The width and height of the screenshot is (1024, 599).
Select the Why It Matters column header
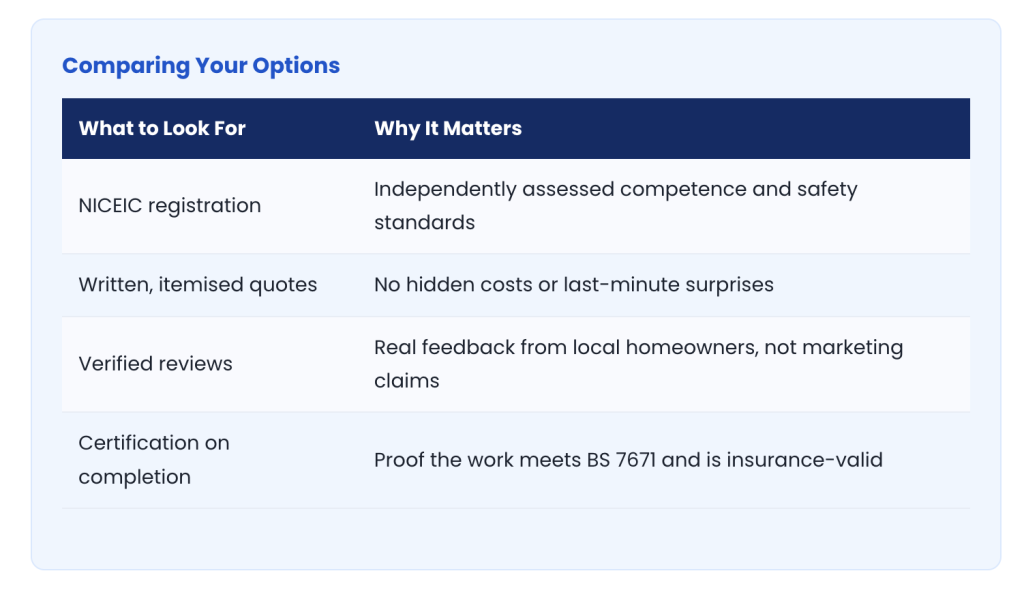pyautogui.click(x=448, y=128)
